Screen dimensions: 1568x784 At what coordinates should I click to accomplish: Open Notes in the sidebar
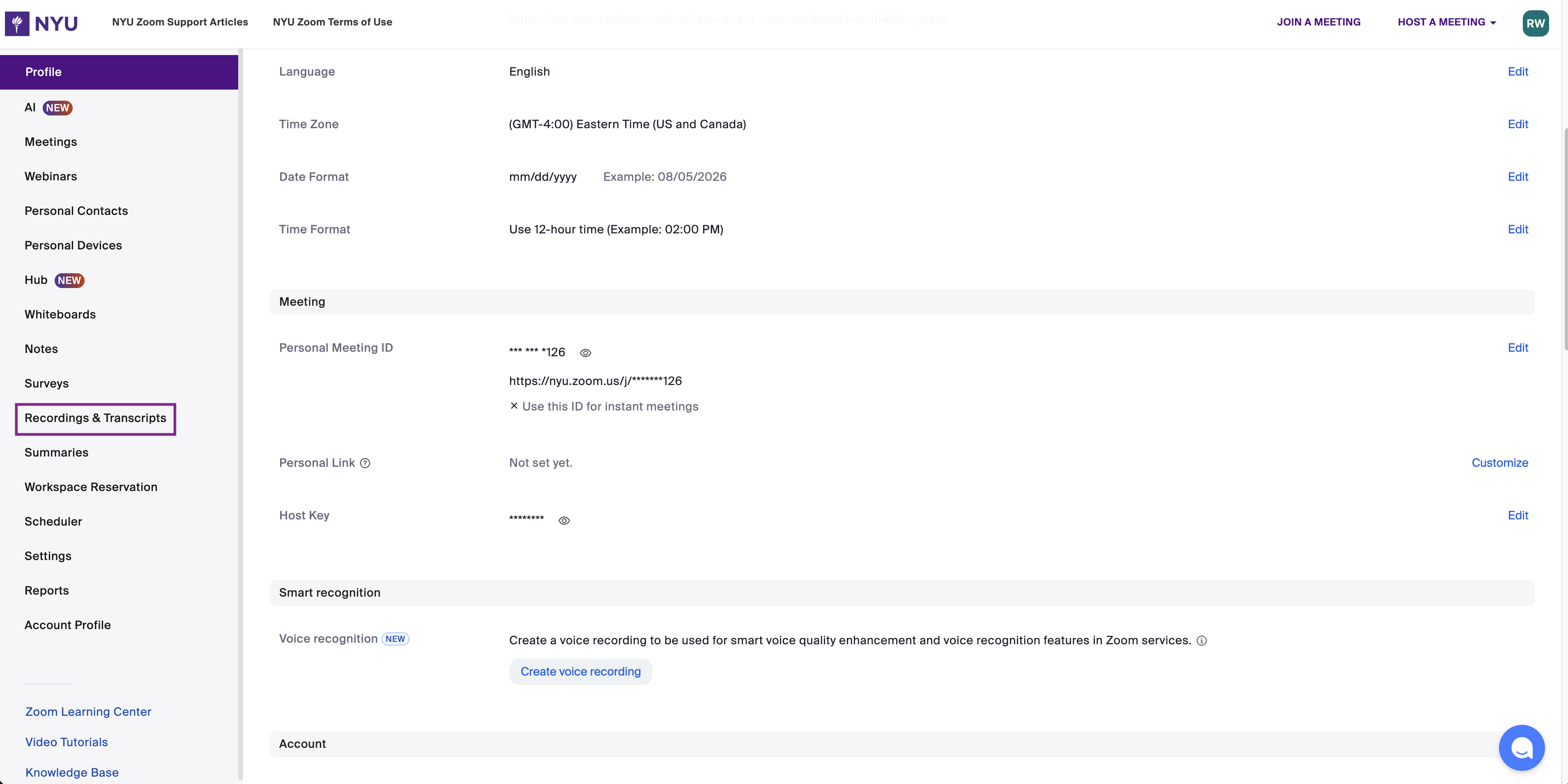(x=41, y=349)
